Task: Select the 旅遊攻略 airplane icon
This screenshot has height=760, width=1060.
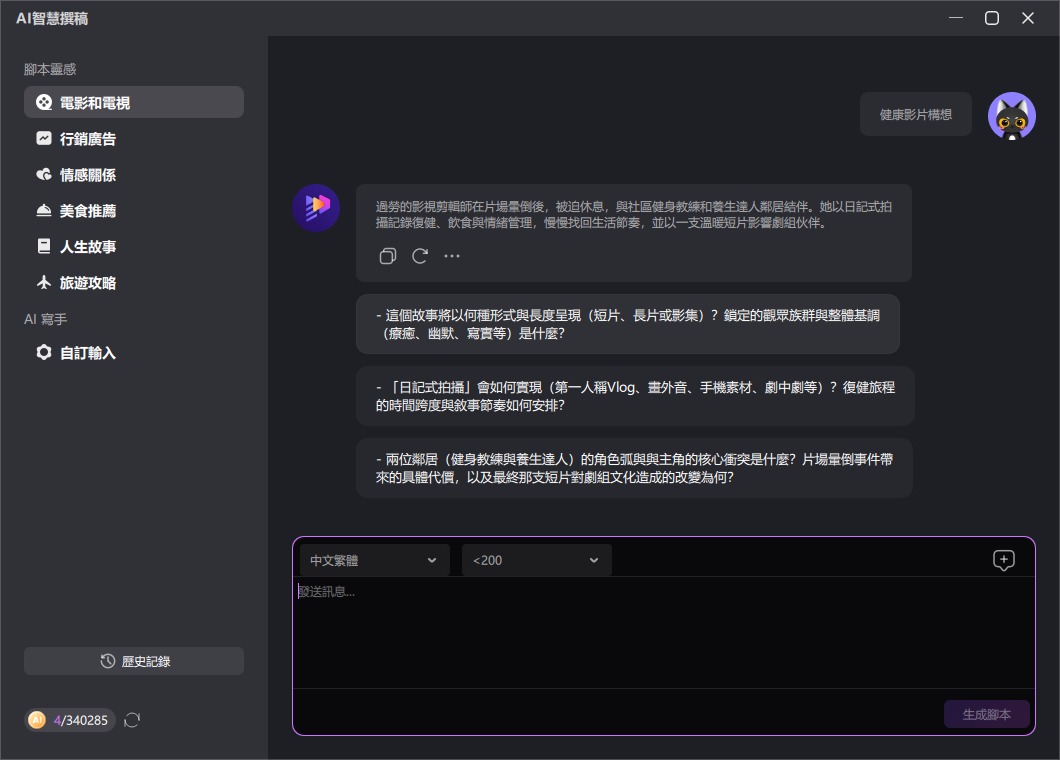Action: click(42, 283)
